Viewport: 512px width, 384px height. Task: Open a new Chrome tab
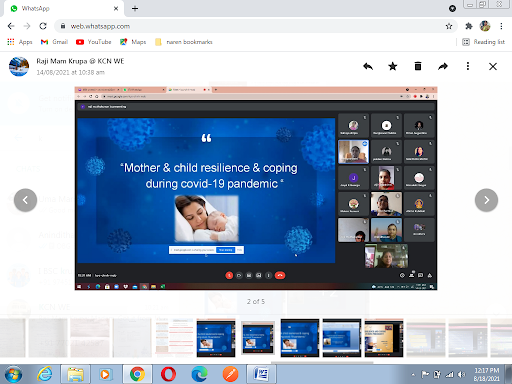tap(135, 9)
